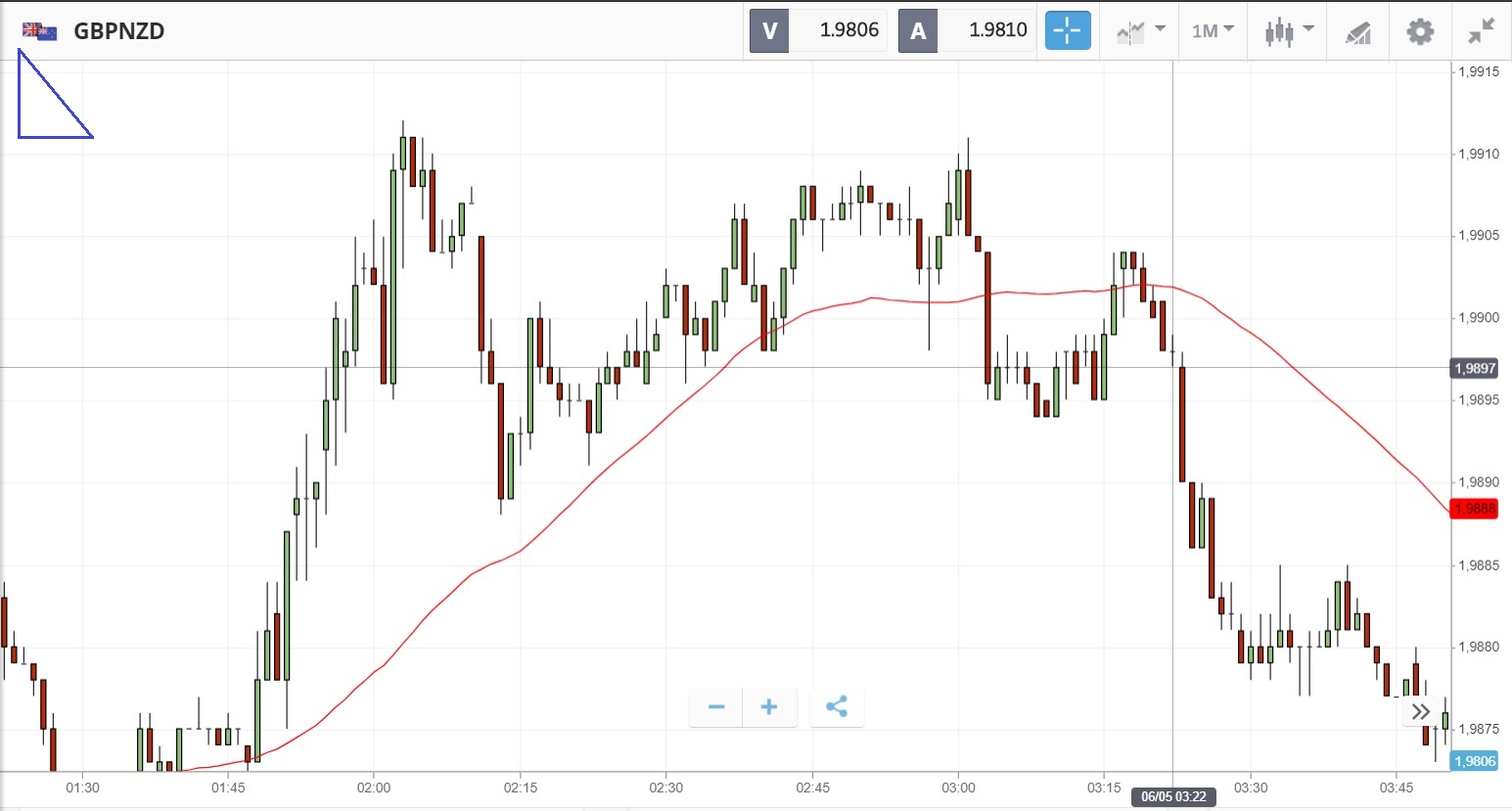1512x811 pixels.
Task: Click the V sell price 1.9806 button
Action: [x=819, y=30]
